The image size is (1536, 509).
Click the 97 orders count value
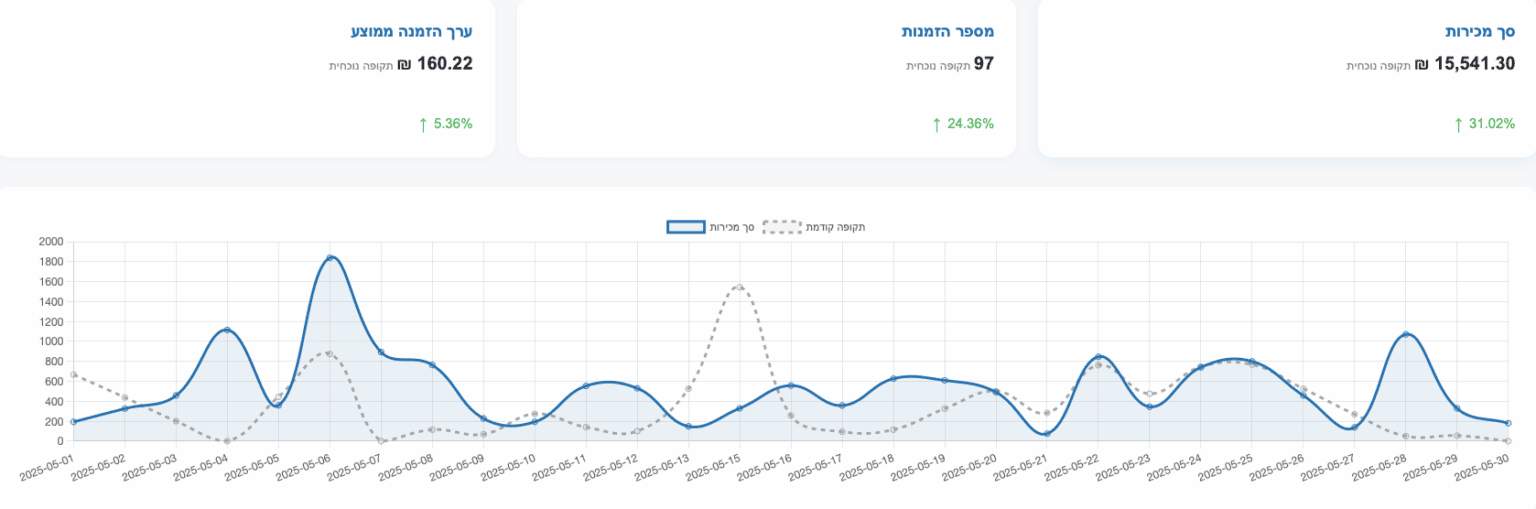(x=984, y=64)
